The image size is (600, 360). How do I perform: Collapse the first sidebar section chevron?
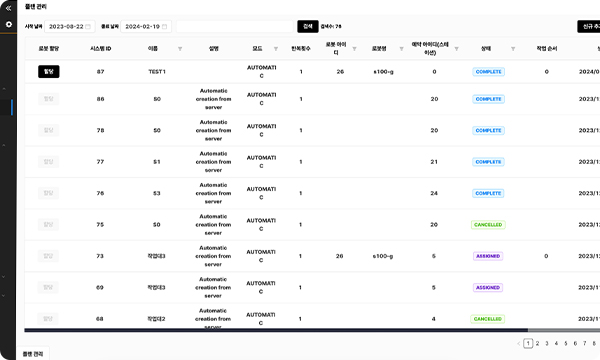4,89
